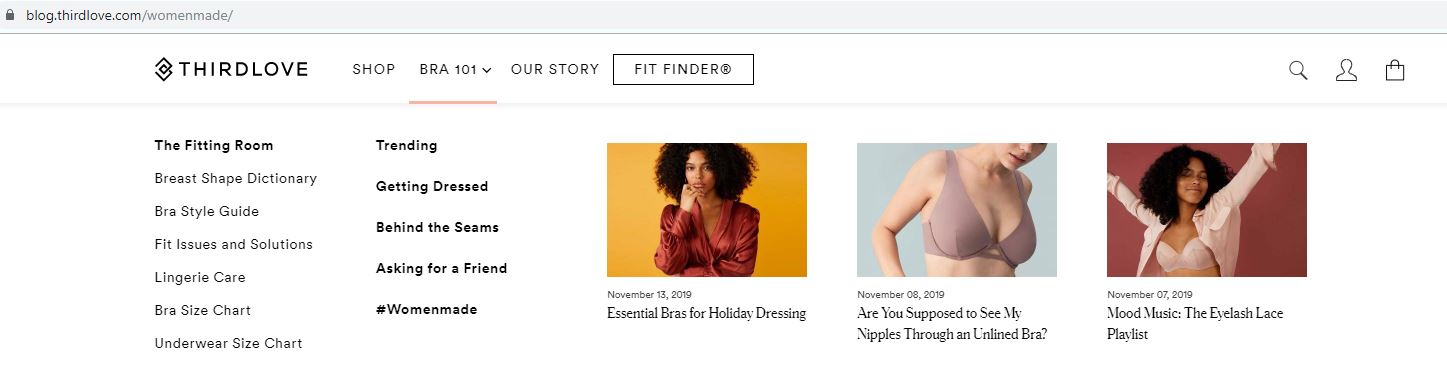Open Breast Shape Dictionary link
The height and width of the screenshot is (375, 1447).
[236, 178]
